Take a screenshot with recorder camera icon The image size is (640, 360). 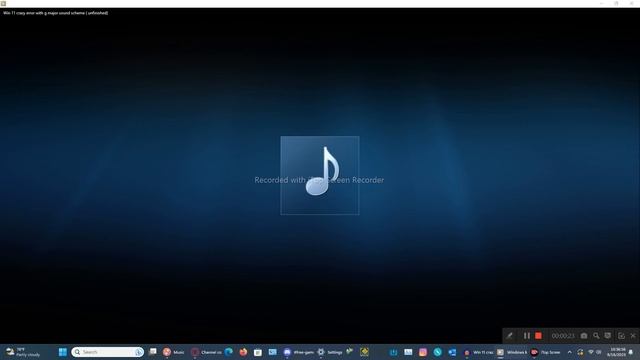(584, 336)
